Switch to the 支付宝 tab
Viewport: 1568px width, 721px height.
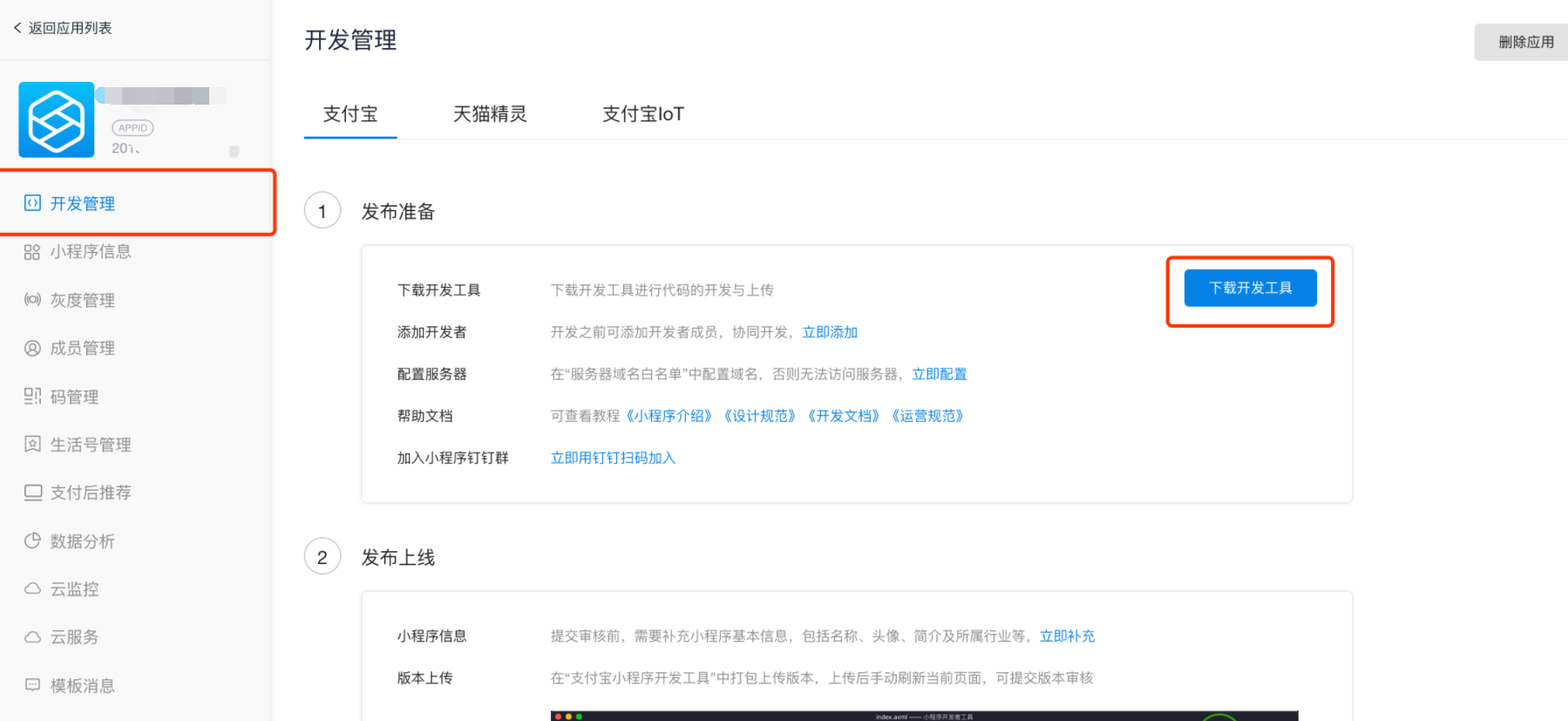point(350,114)
